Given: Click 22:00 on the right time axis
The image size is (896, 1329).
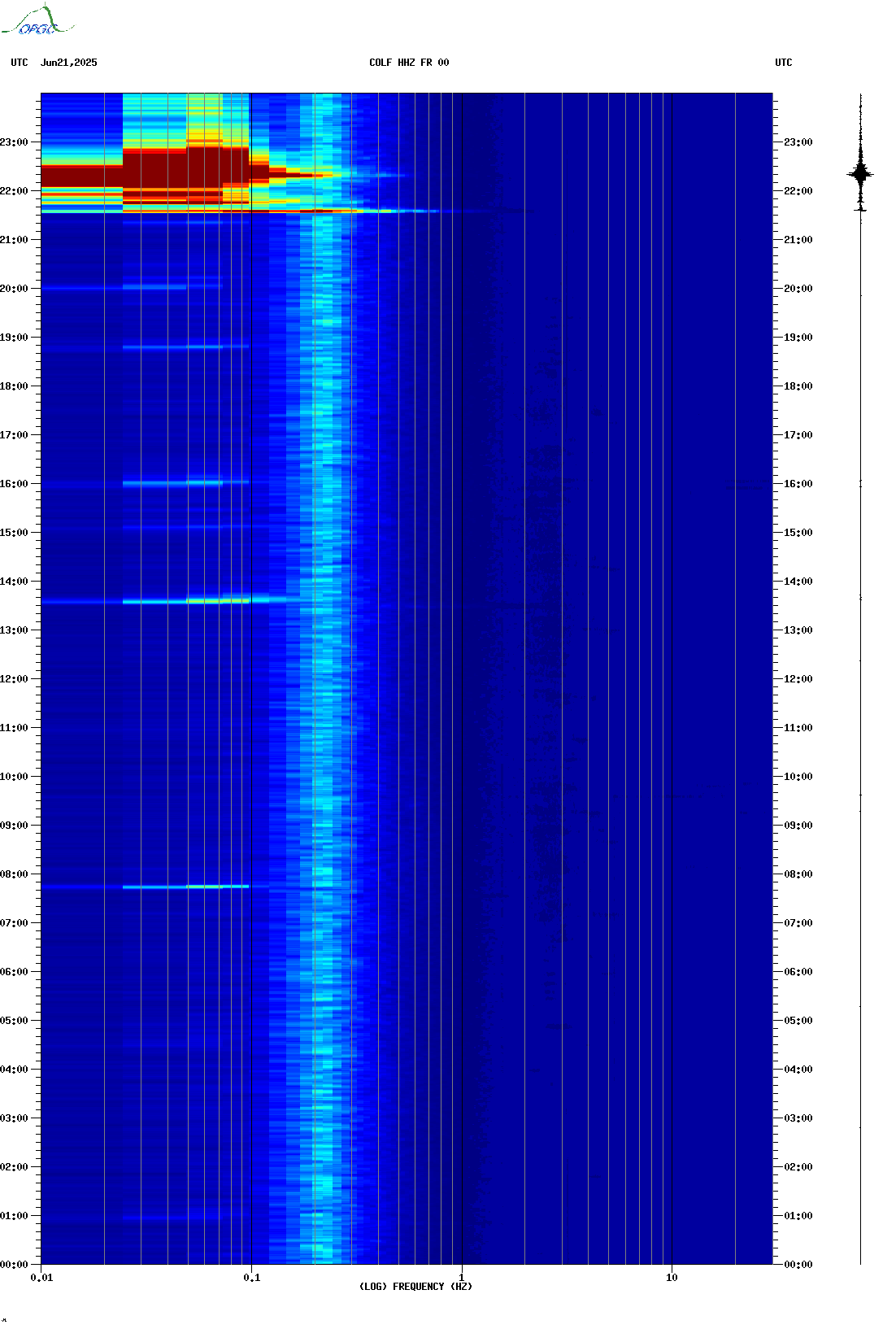Looking at the screenshot, I should pyautogui.click(x=798, y=191).
